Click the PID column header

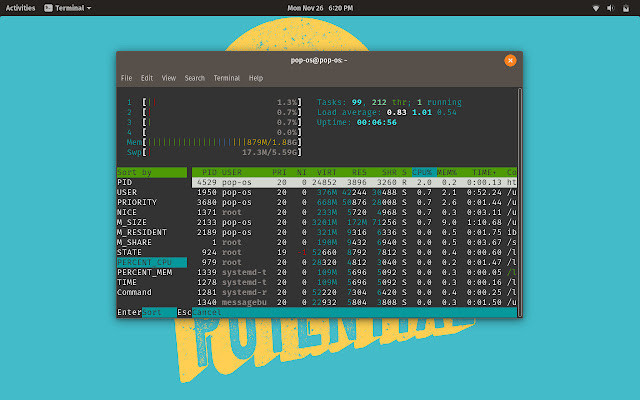click(209, 172)
